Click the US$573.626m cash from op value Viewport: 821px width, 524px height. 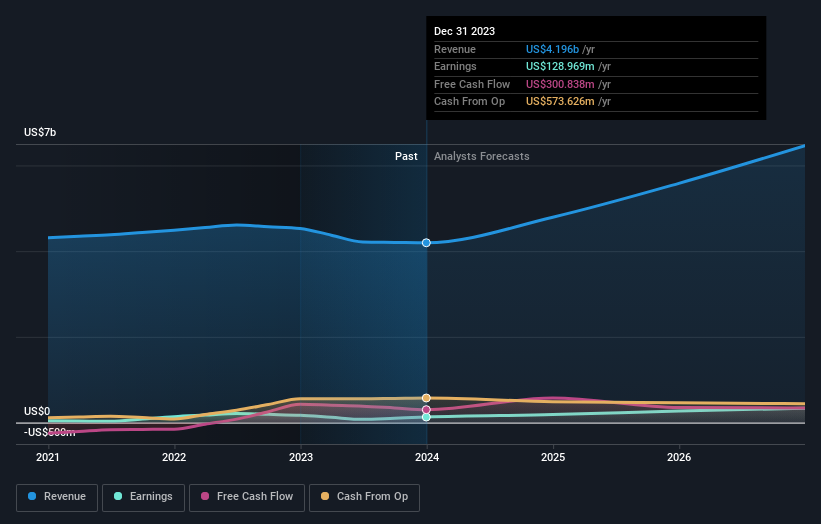click(560, 102)
